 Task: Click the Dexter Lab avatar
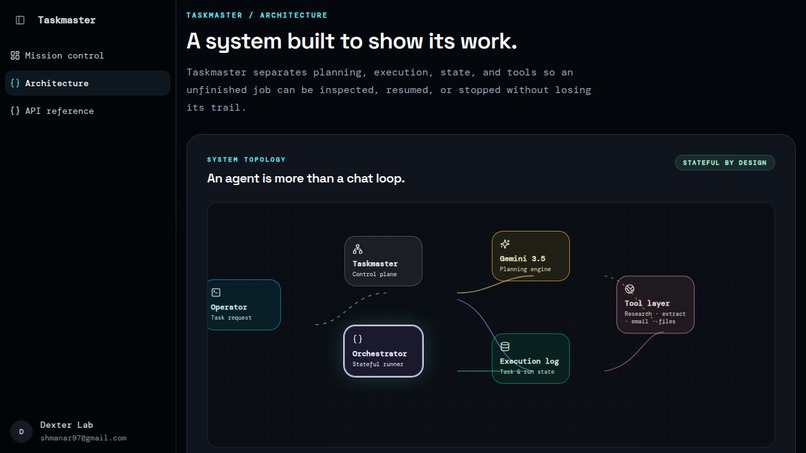(21, 431)
